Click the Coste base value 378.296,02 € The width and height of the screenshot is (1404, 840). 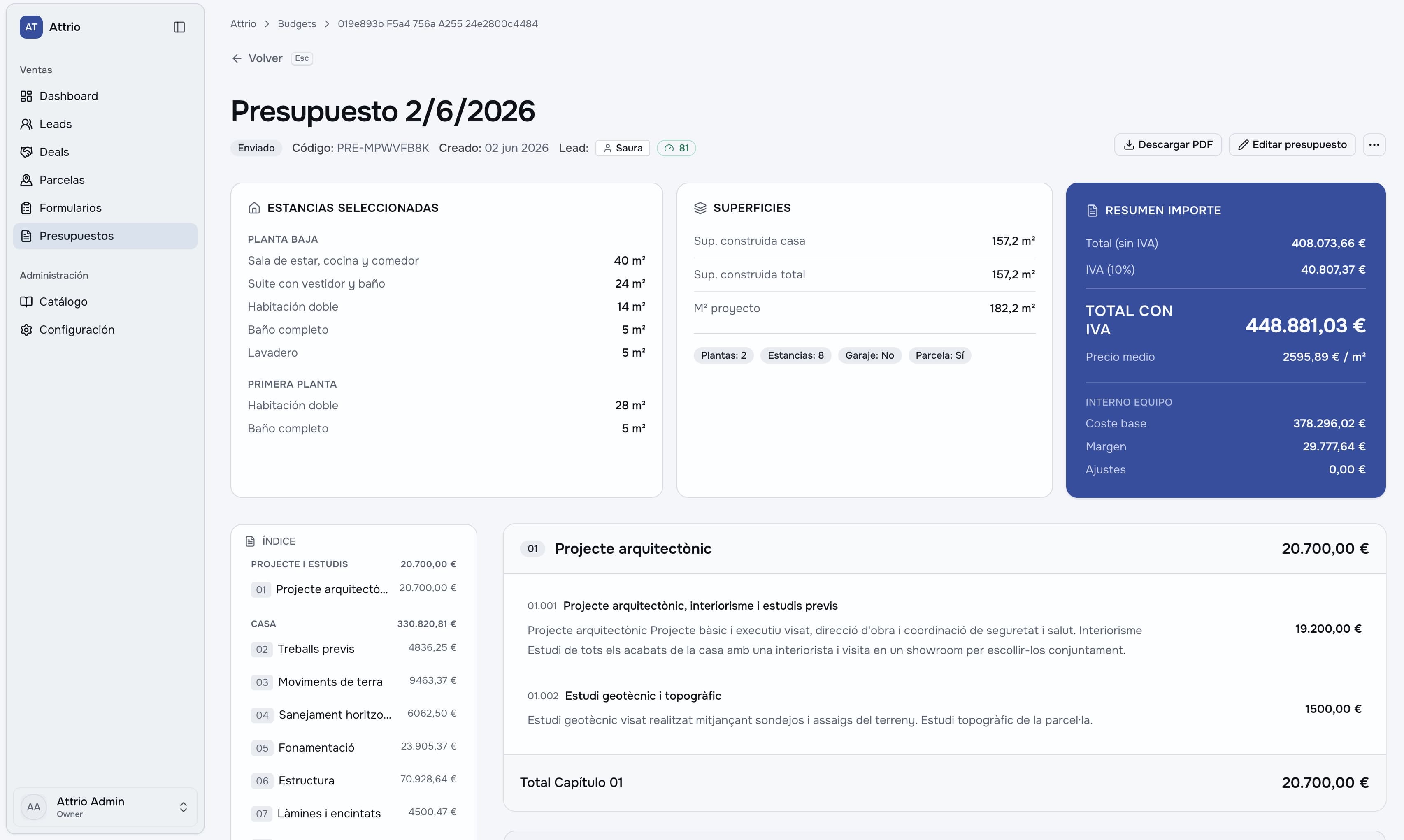click(x=1329, y=424)
